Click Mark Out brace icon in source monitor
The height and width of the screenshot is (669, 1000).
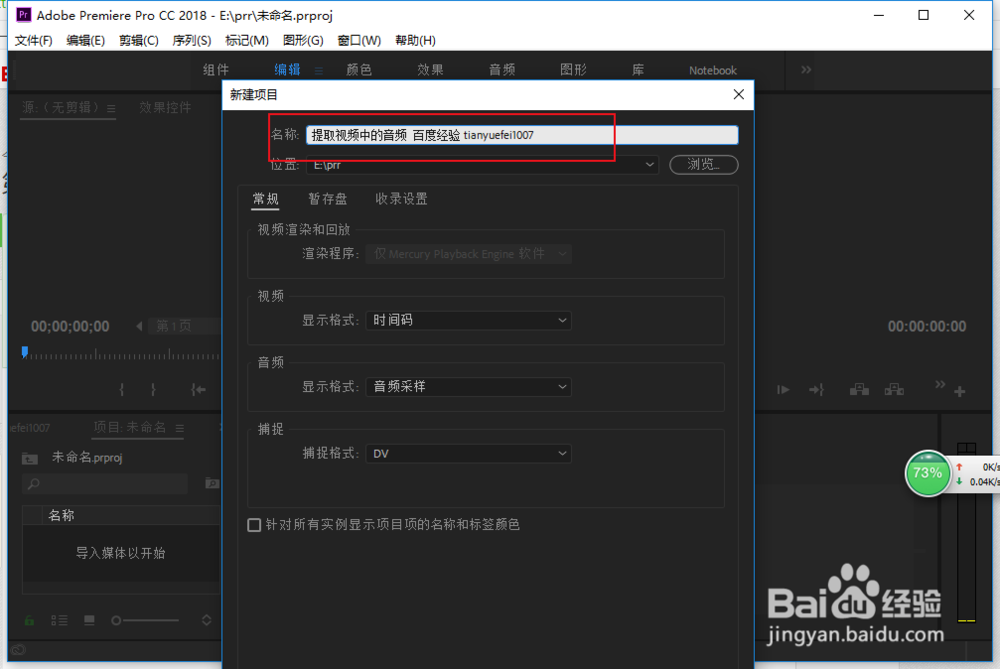pyautogui.click(x=153, y=389)
